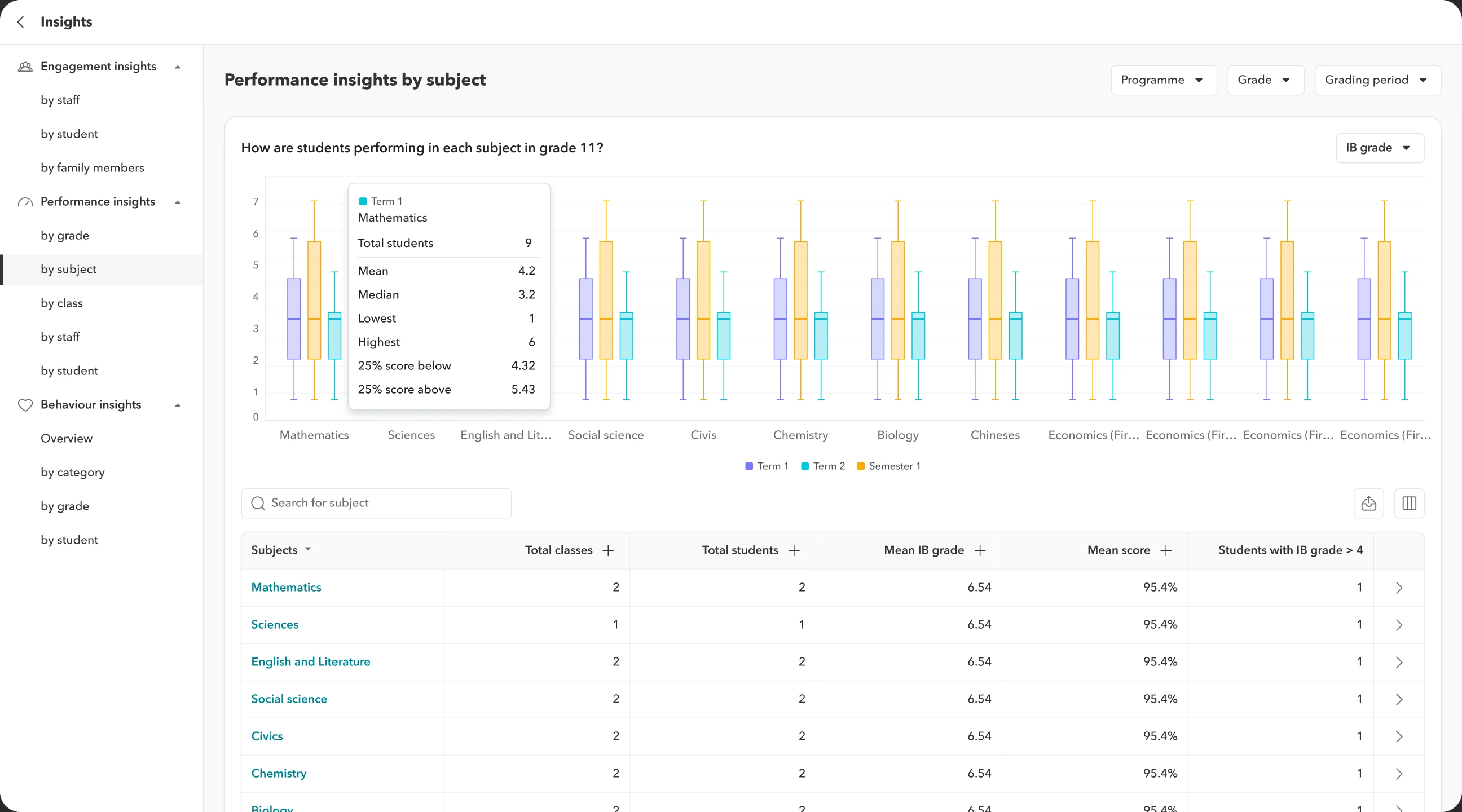
Task: Click the search magnifier icon
Action: tap(258, 504)
